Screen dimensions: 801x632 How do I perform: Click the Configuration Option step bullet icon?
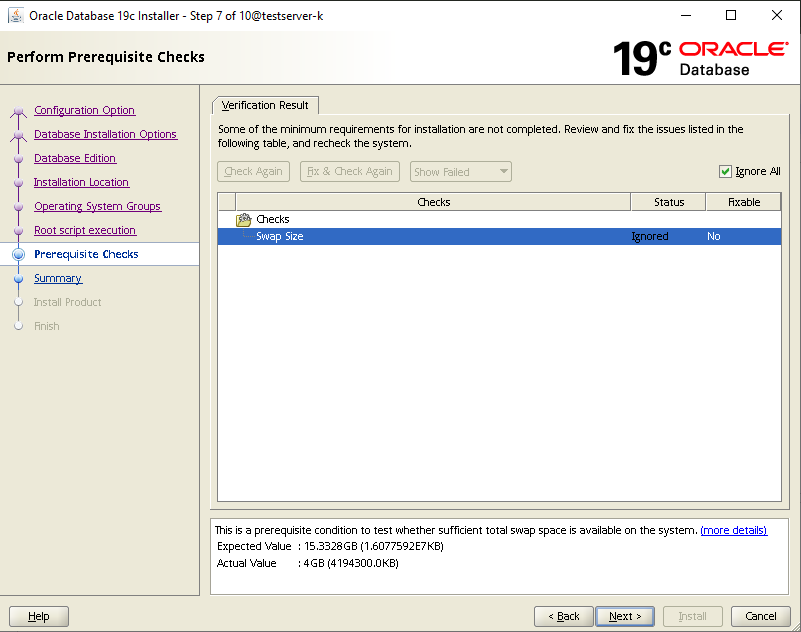pos(18,111)
